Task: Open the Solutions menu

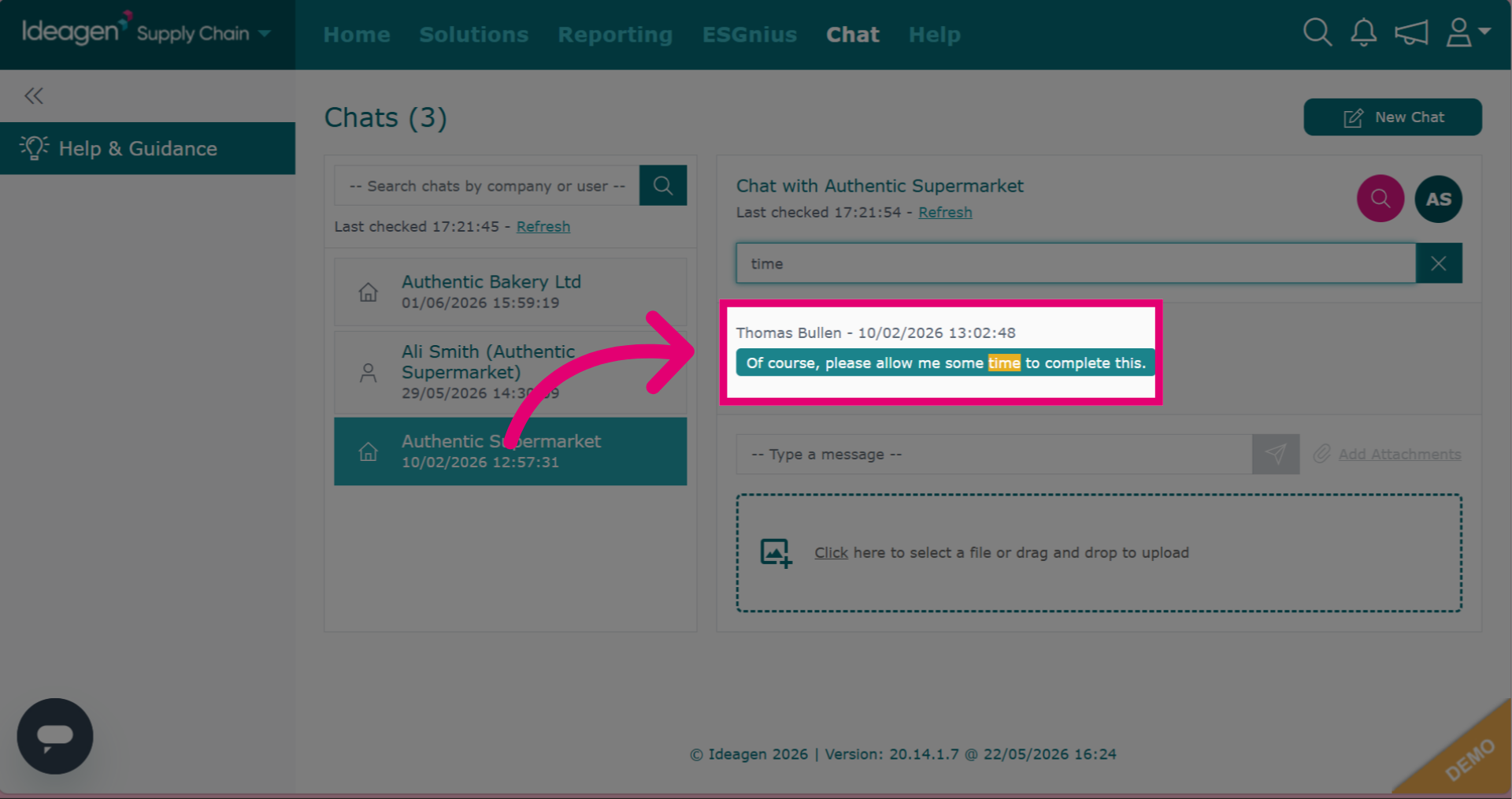Action: [x=473, y=35]
